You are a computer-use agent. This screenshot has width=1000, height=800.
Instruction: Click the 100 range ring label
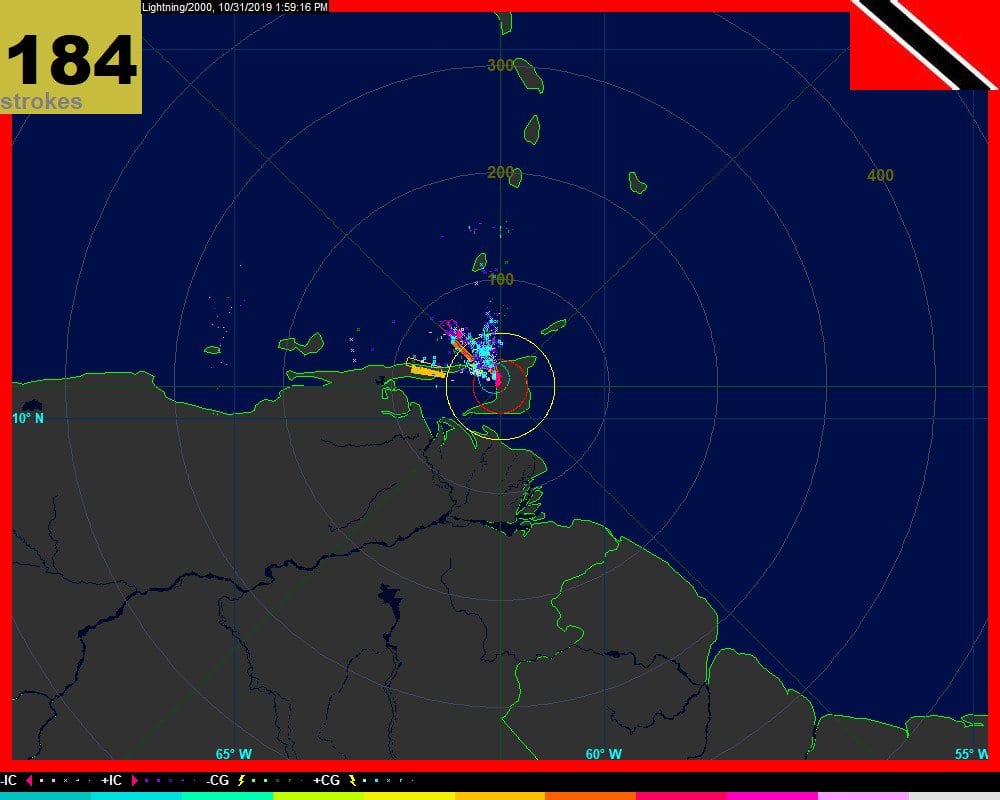pos(501,279)
